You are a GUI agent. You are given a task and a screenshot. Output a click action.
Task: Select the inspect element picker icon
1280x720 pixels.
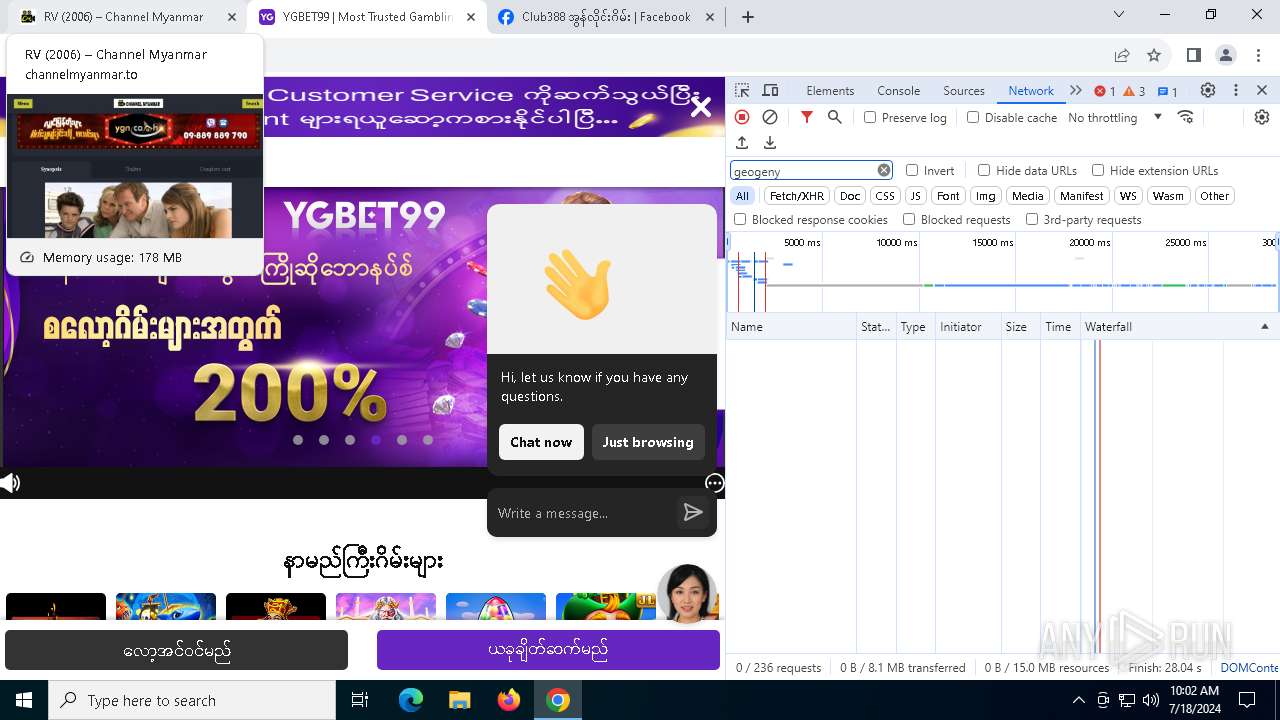pos(742,90)
